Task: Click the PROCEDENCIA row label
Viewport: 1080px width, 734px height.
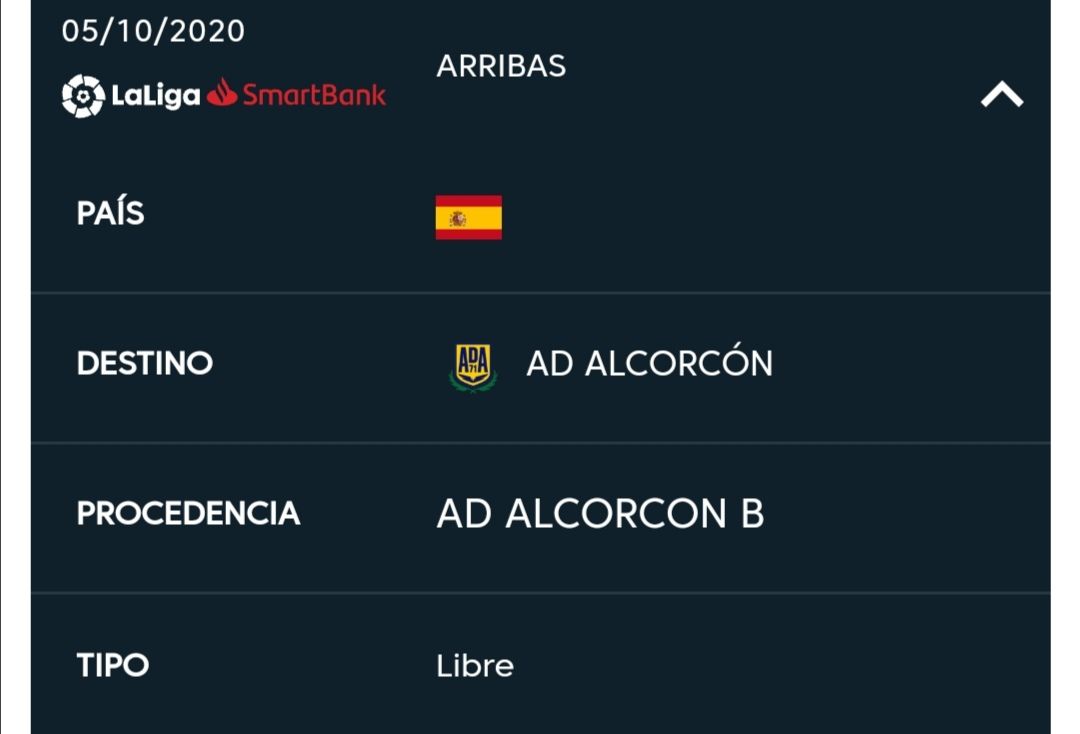Action: pos(188,513)
